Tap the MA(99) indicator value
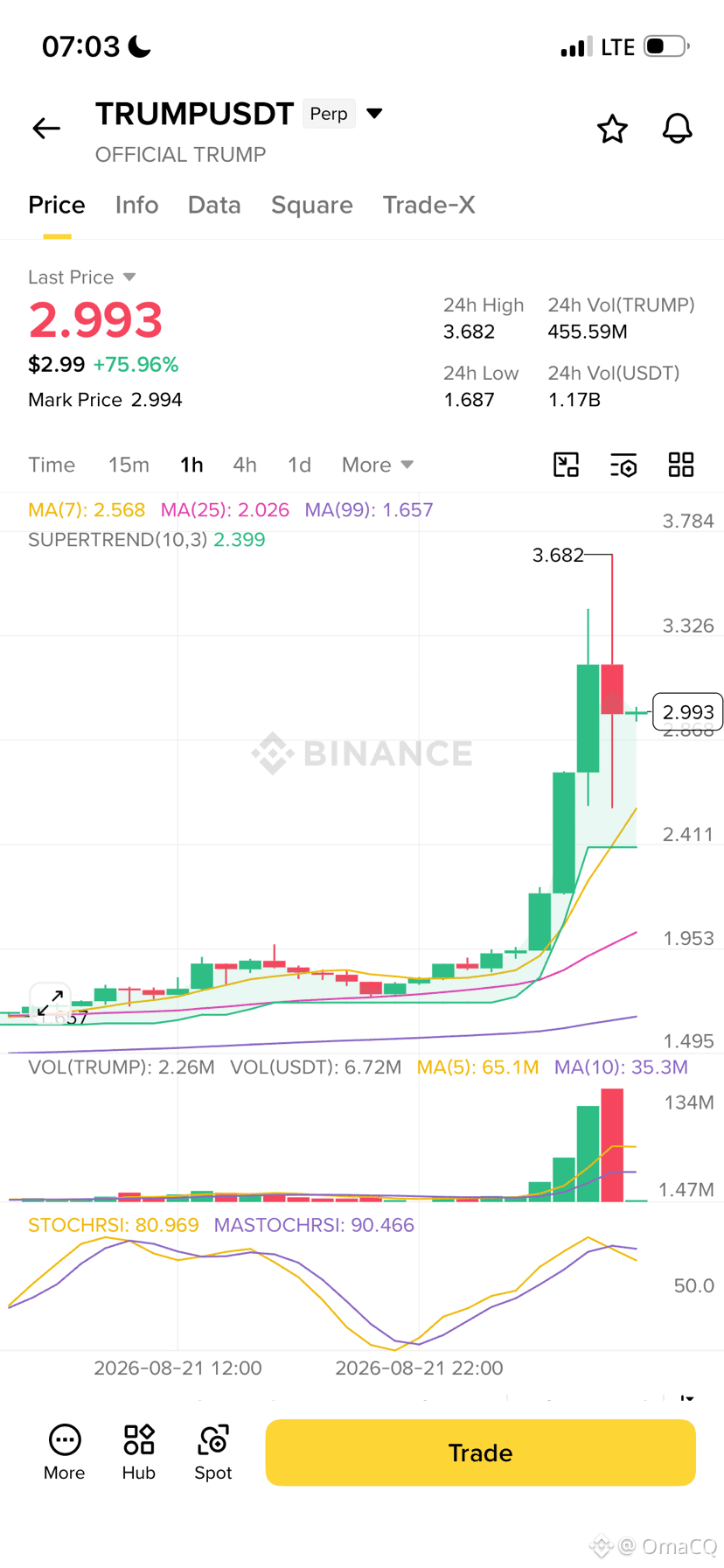724x1568 pixels. point(369,510)
